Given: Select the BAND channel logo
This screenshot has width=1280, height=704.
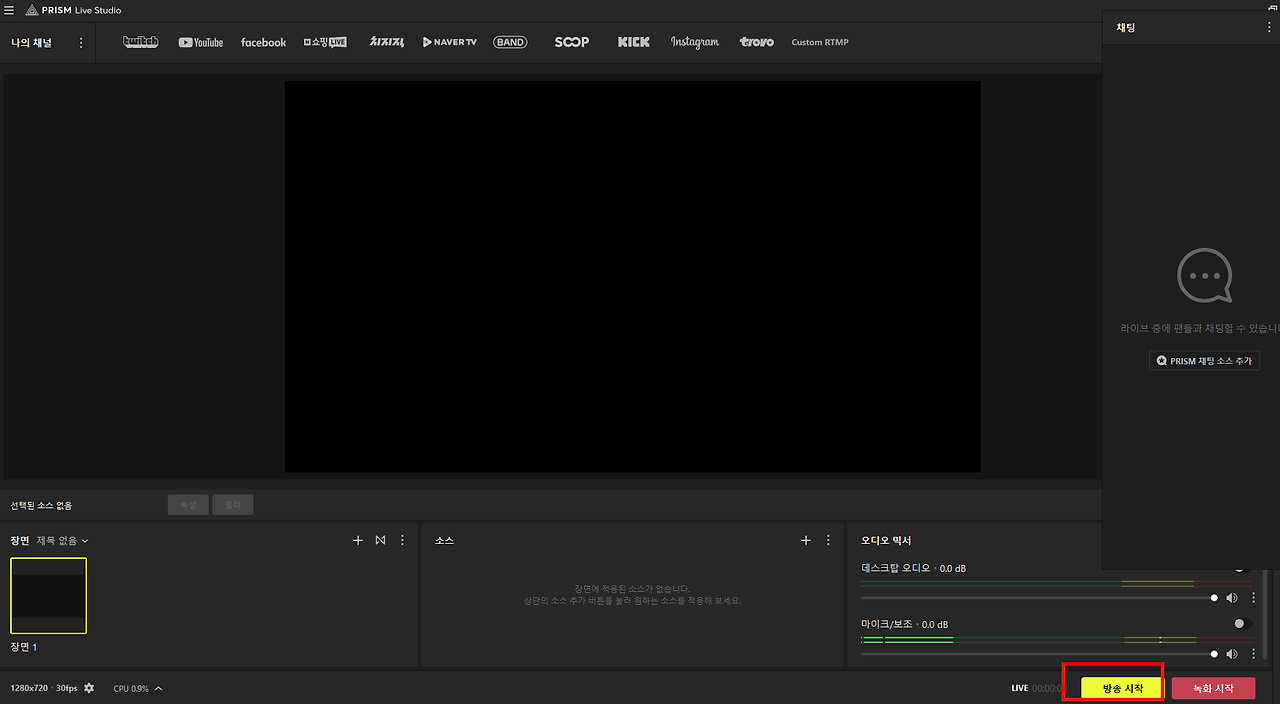Looking at the screenshot, I should (510, 42).
